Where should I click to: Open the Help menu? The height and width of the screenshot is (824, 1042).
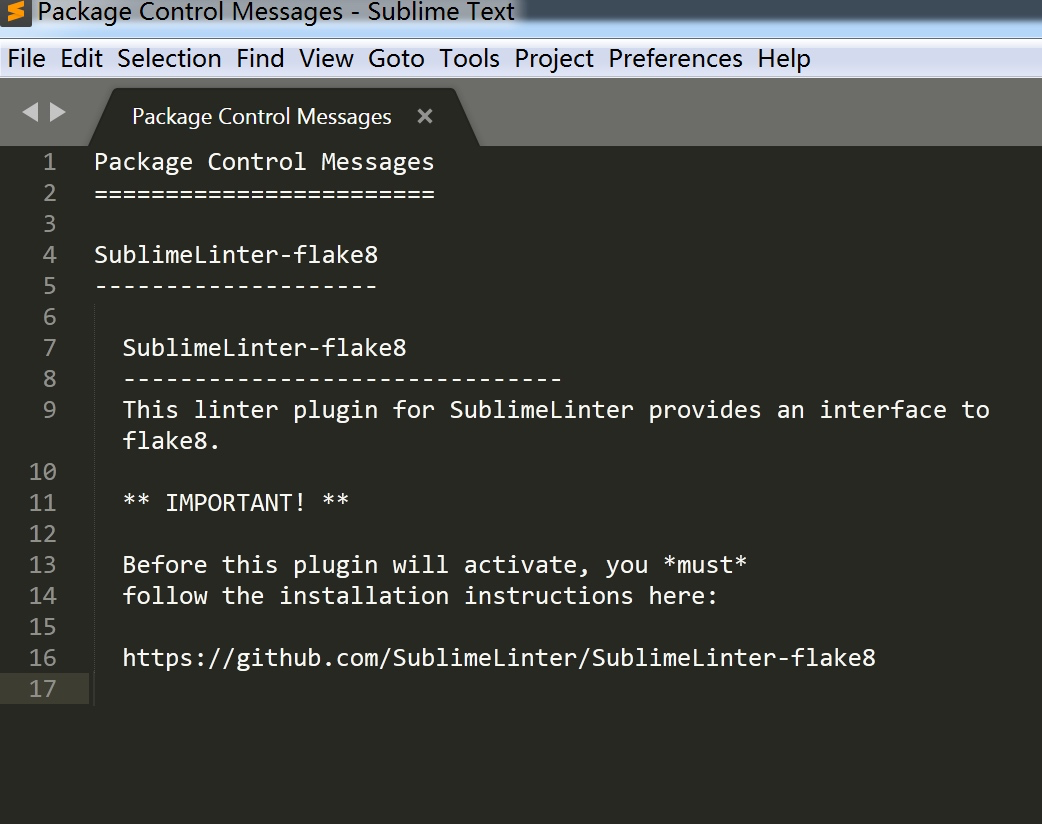(x=784, y=58)
